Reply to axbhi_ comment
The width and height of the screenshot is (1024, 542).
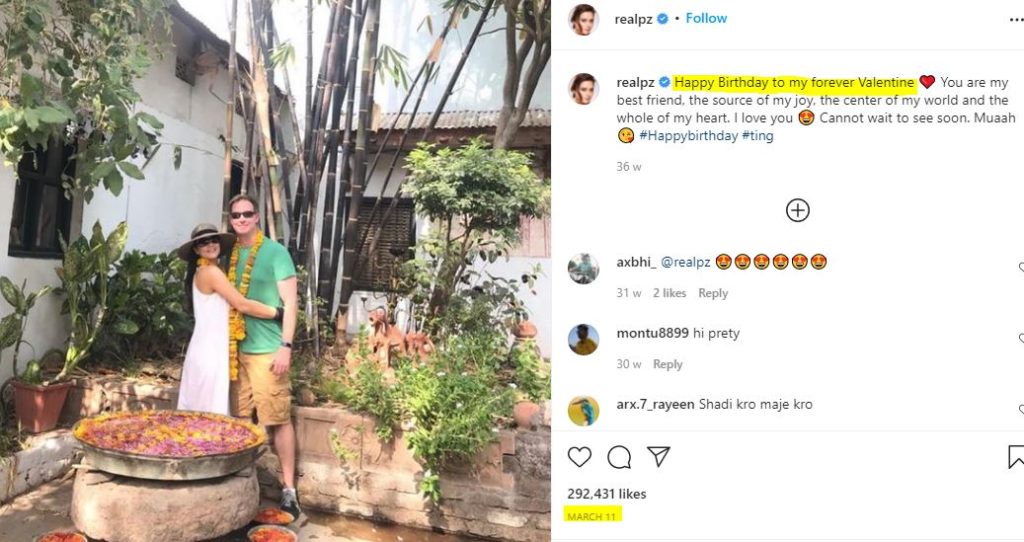click(x=713, y=293)
